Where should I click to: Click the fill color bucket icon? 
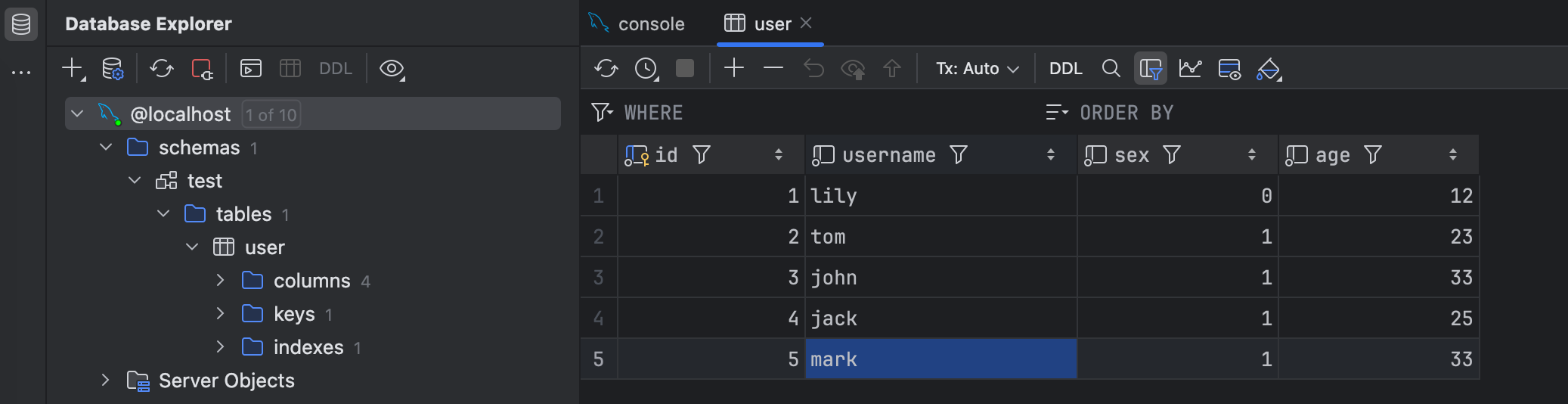(x=1268, y=69)
